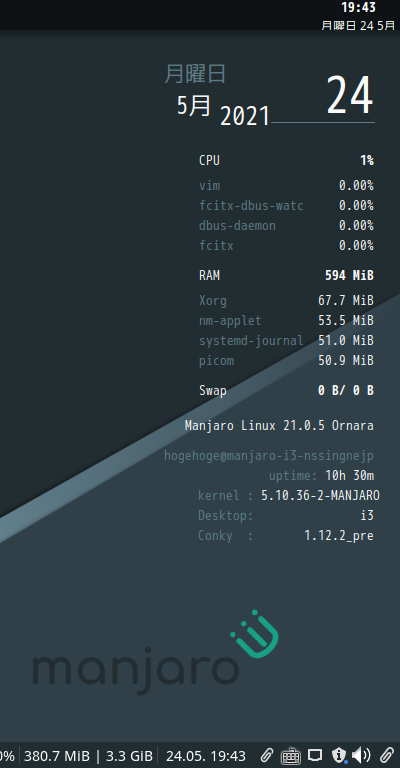Click the 3.3 GiB status bar entry
This screenshot has height=768, width=400.
(x=129, y=756)
